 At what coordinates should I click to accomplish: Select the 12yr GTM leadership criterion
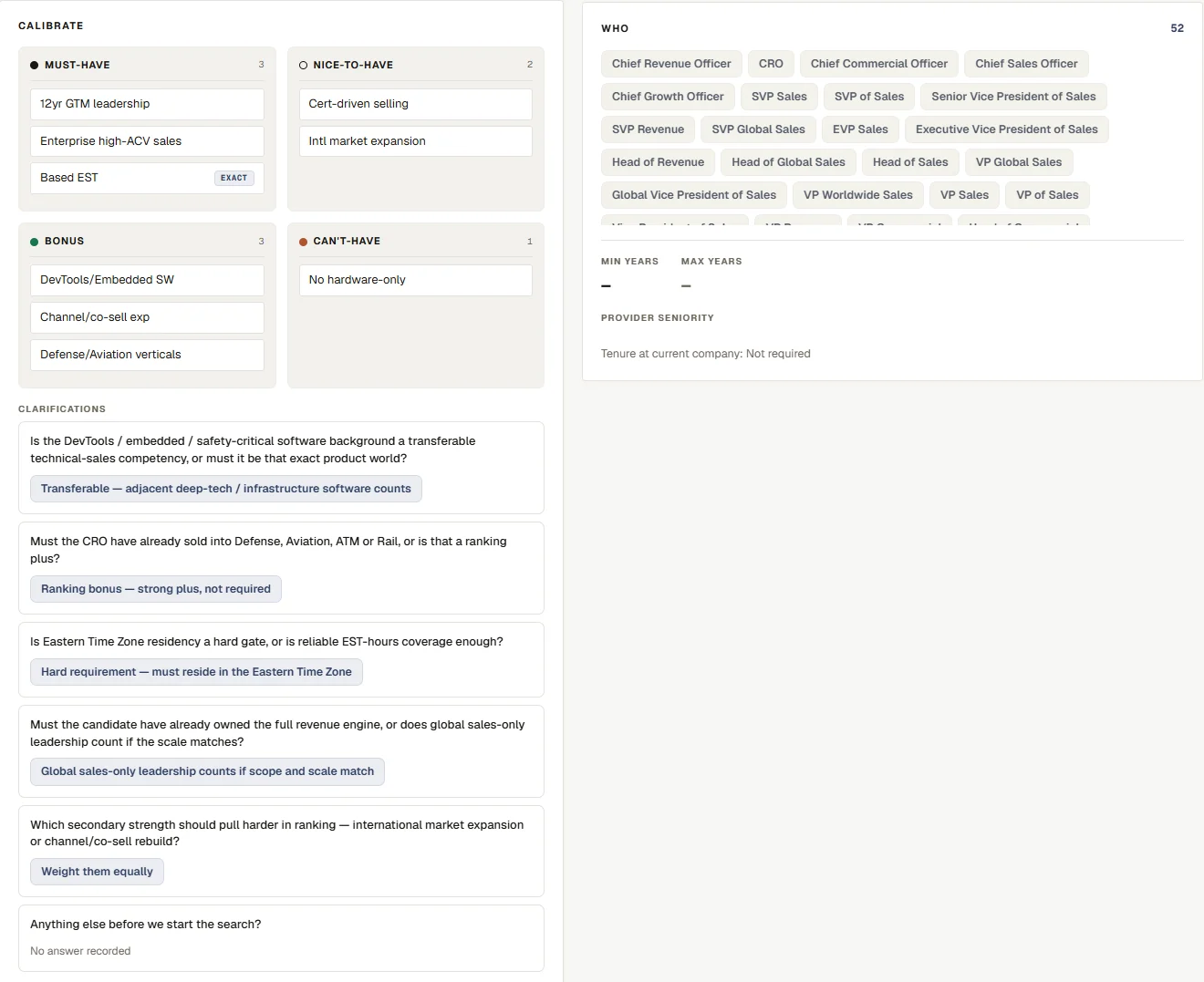point(147,104)
